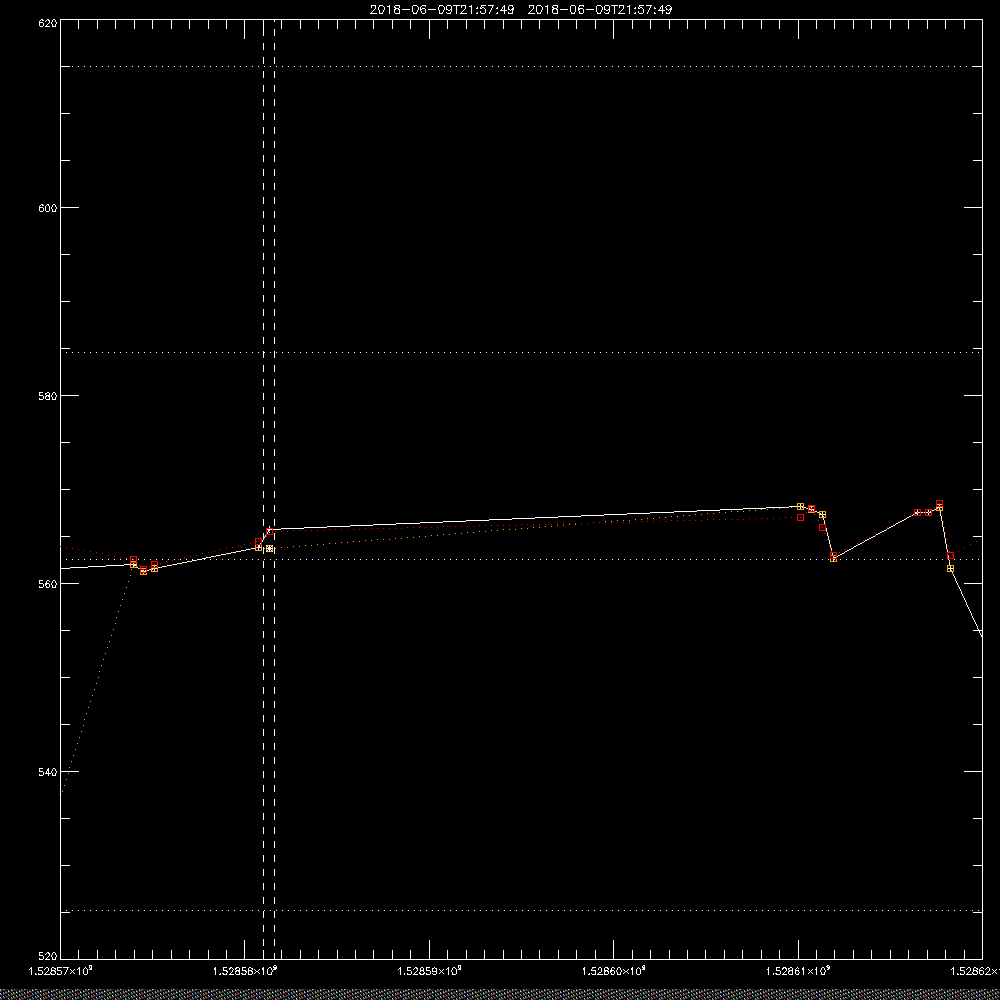1000x1000 pixels.
Task: Pick the data marker at the dip bottom after 1.52861×10⁹
Action: [834, 557]
